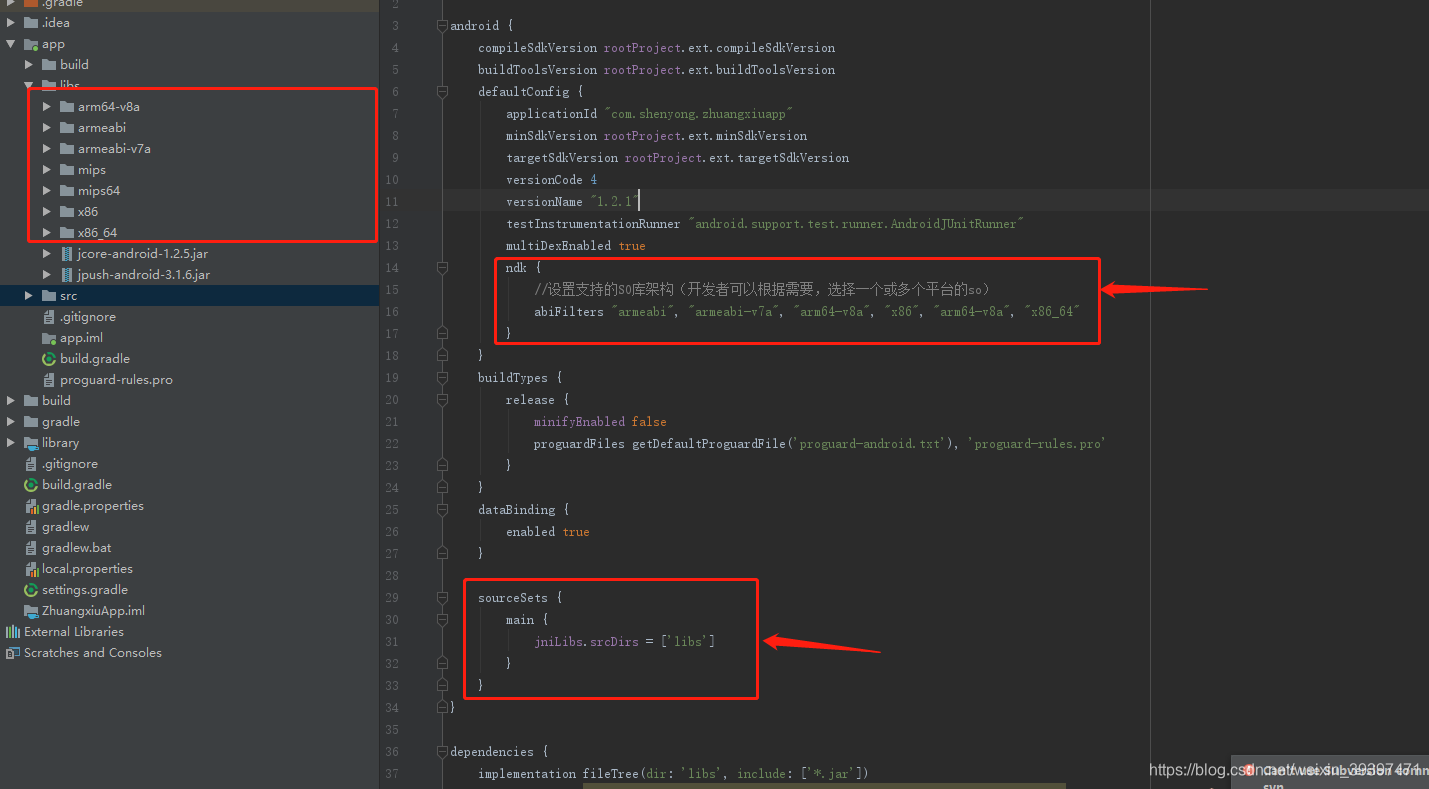The width and height of the screenshot is (1429, 789).
Task: Expand the armeabi folder arrow
Action: click(47, 127)
